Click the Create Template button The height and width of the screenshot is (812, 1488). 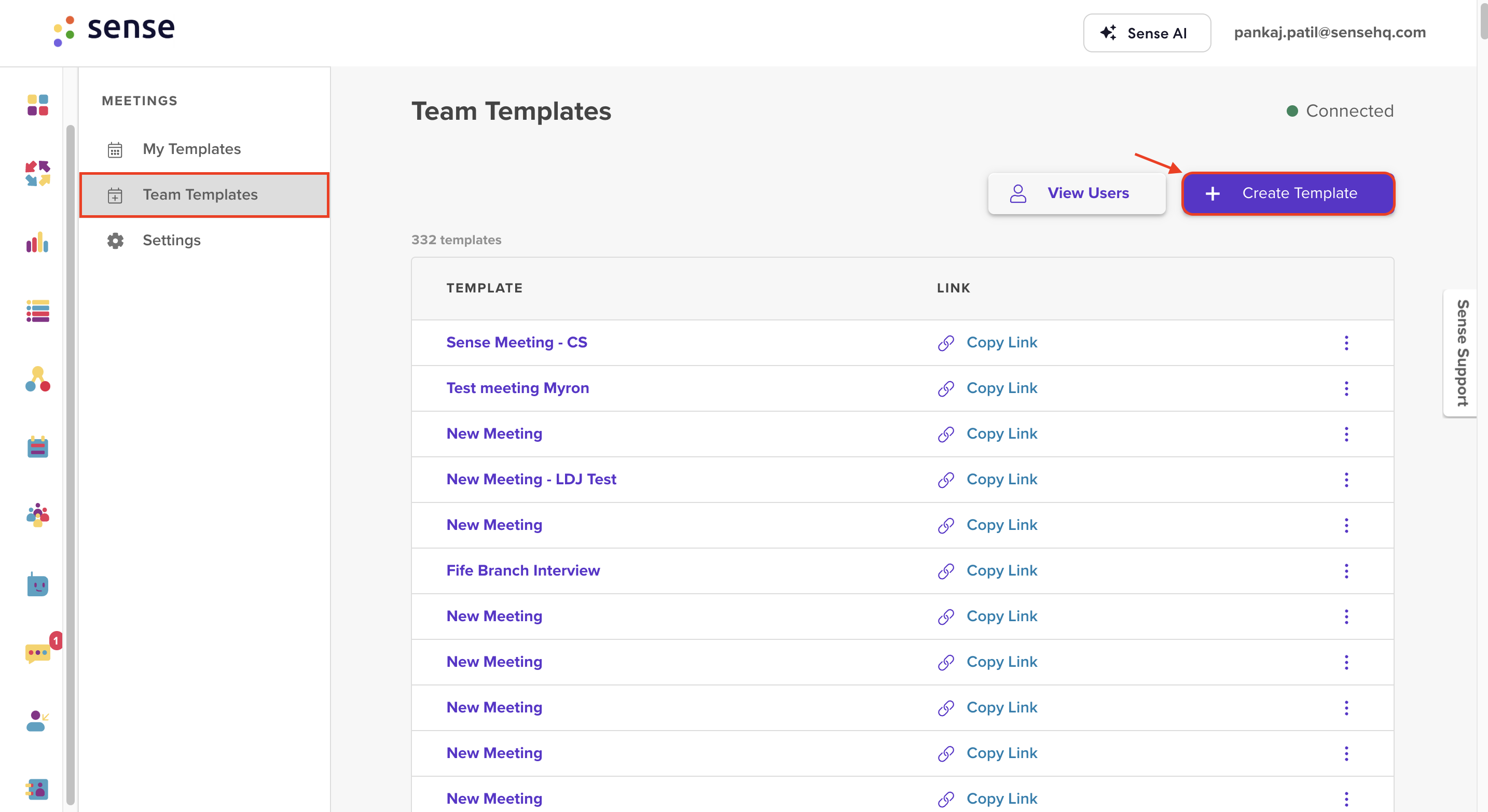click(x=1288, y=193)
